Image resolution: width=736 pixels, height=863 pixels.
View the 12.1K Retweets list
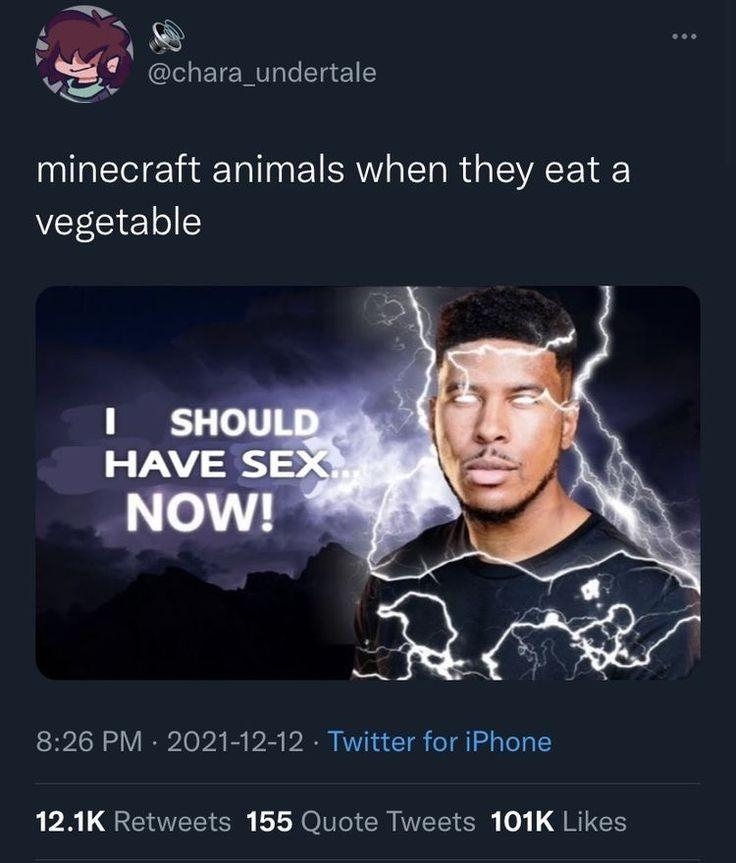click(x=133, y=822)
